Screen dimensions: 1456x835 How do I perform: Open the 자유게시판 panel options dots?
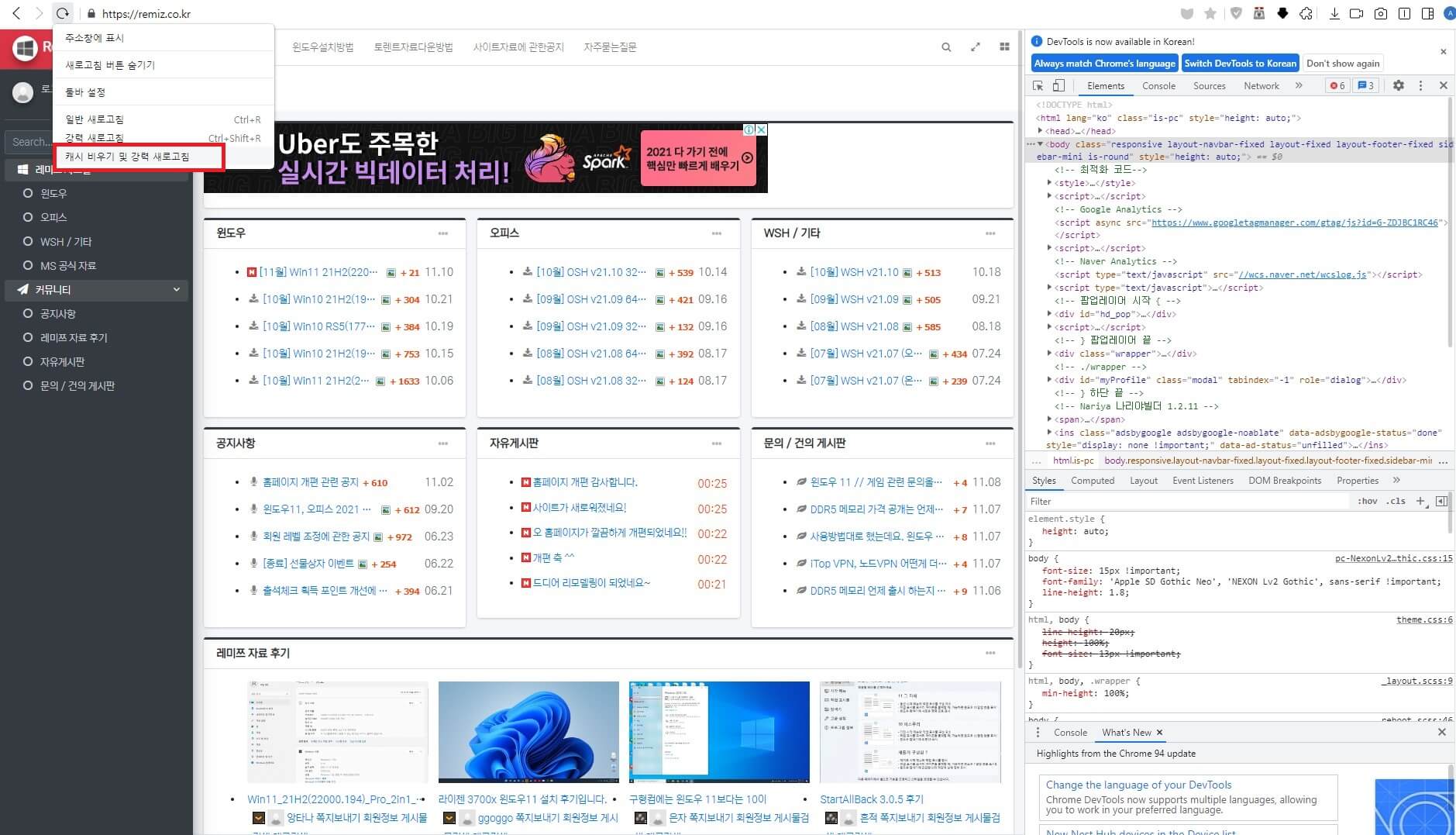717,443
